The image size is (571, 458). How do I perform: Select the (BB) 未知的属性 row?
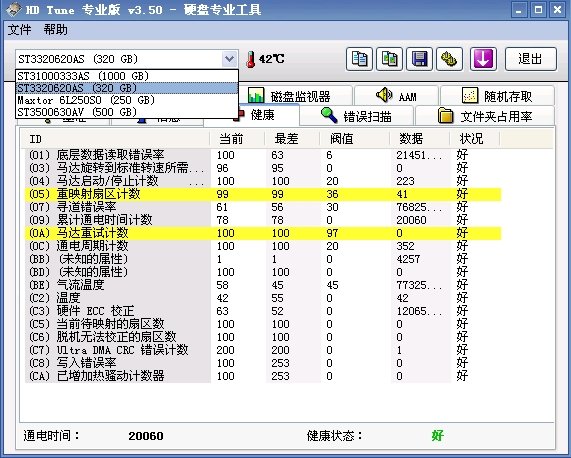pos(263,259)
